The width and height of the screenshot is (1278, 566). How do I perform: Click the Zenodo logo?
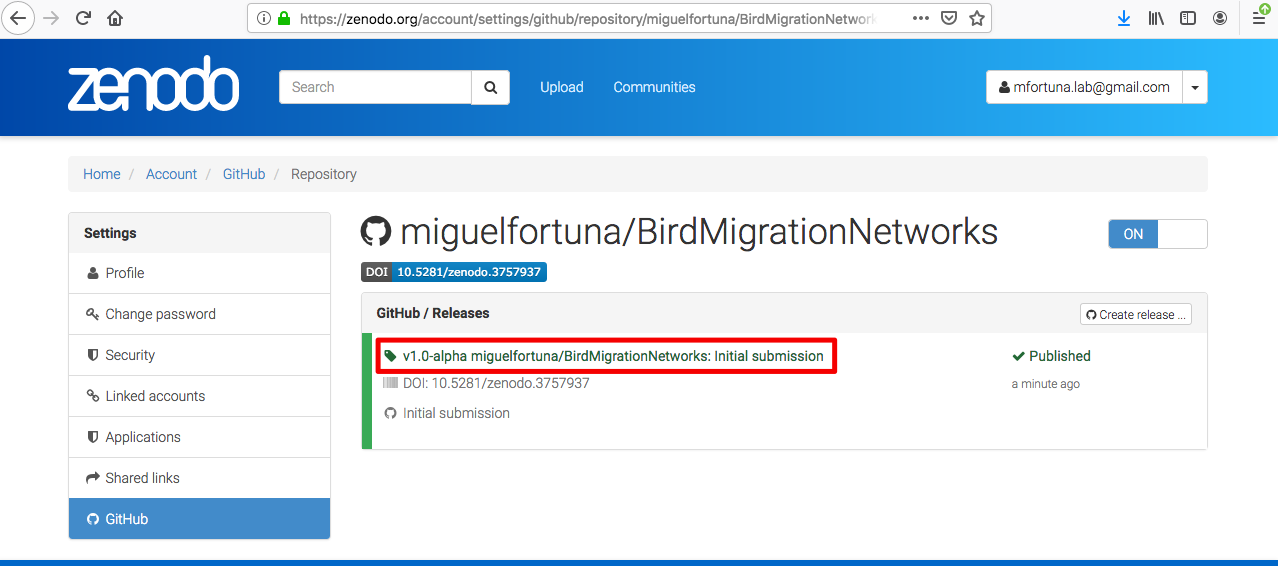(x=153, y=84)
